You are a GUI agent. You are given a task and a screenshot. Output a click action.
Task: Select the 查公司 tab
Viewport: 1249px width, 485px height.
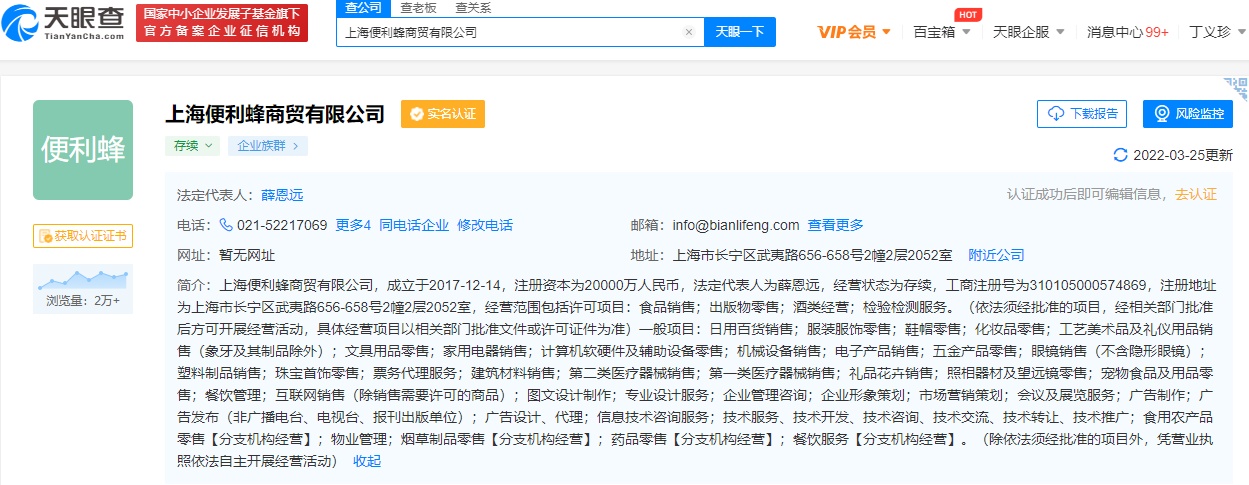coord(363,8)
